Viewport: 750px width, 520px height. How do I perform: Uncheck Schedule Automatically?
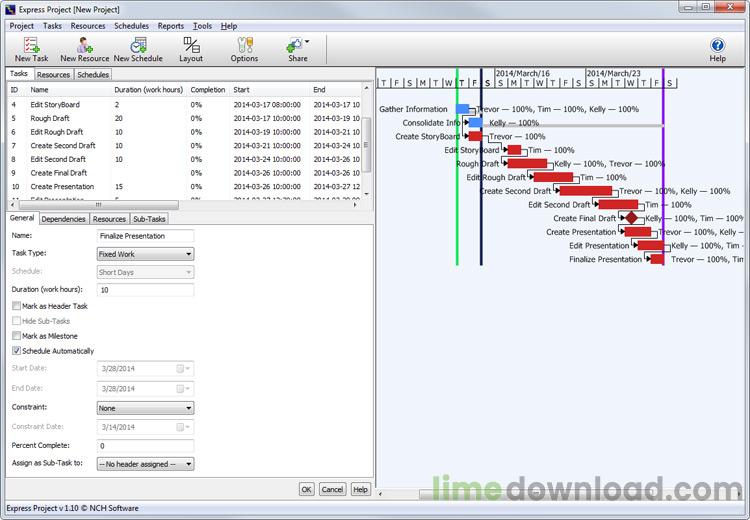coord(16,351)
